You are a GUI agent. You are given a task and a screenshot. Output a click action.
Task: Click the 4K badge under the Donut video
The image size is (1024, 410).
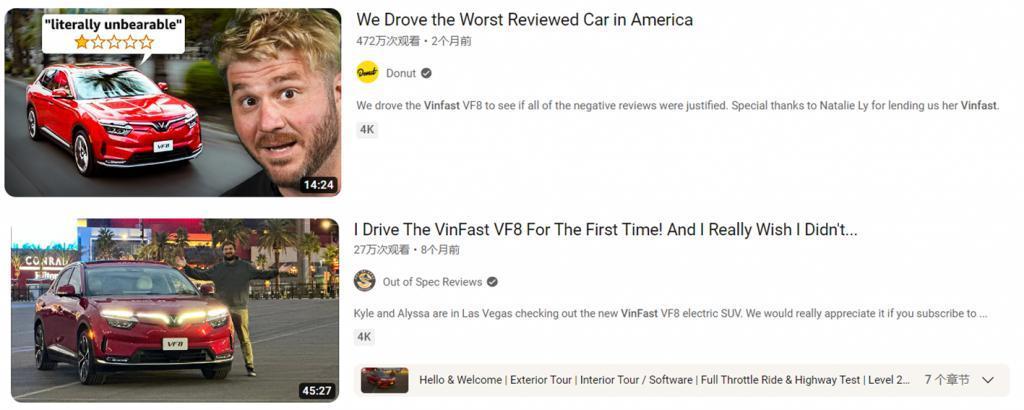click(x=367, y=129)
